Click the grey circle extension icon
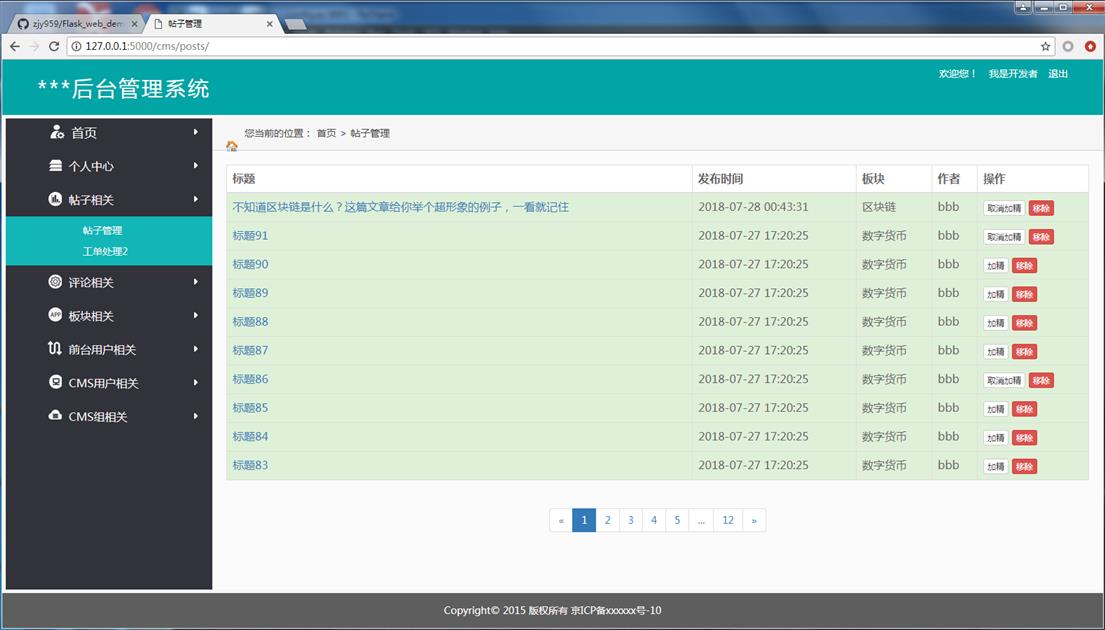Image resolution: width=1105 pixels, height=630 pixels. point(1068,47)
